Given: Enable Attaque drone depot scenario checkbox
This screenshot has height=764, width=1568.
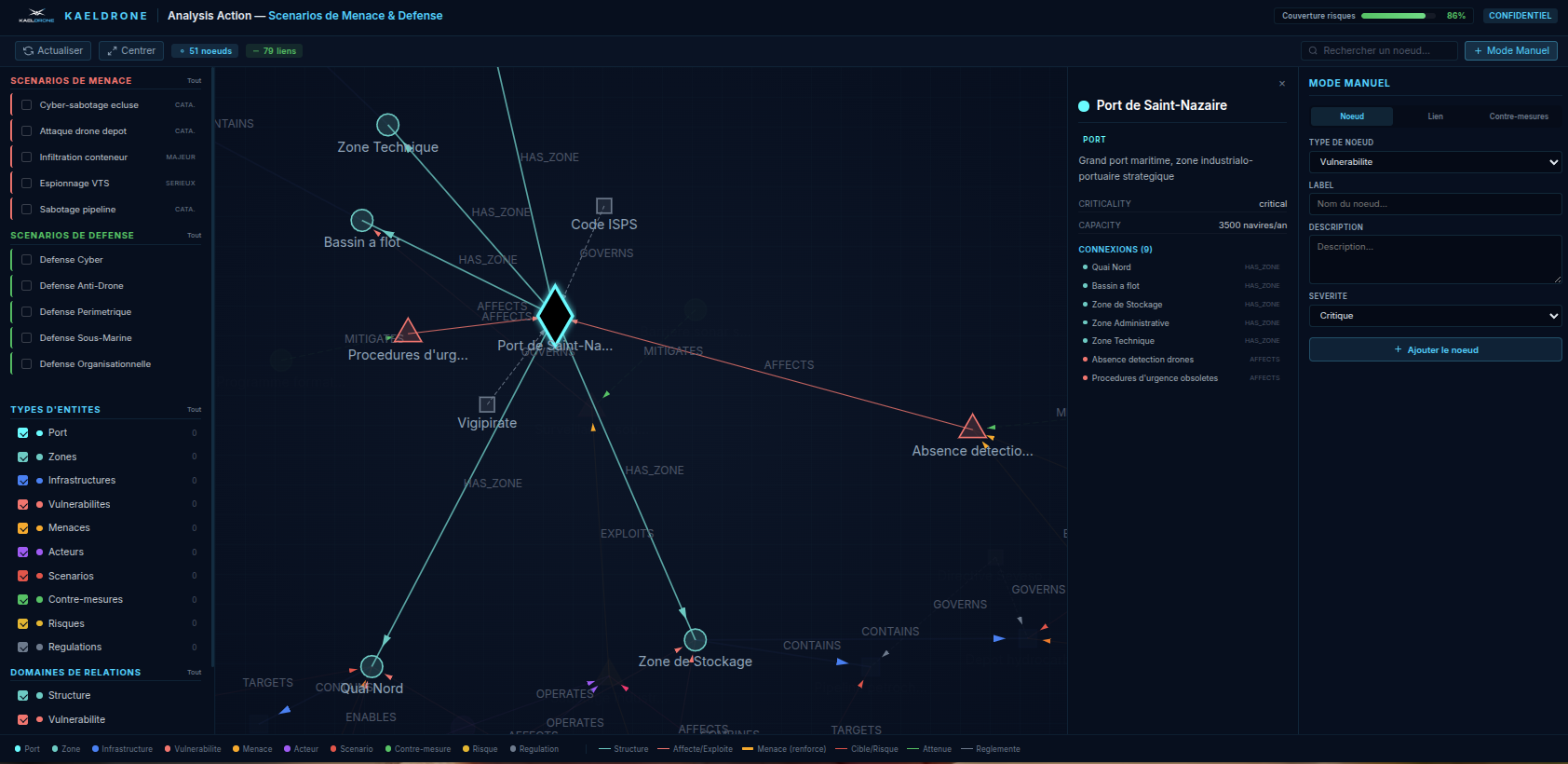Looking at the screenshot, I should click(x=27, y=131).
